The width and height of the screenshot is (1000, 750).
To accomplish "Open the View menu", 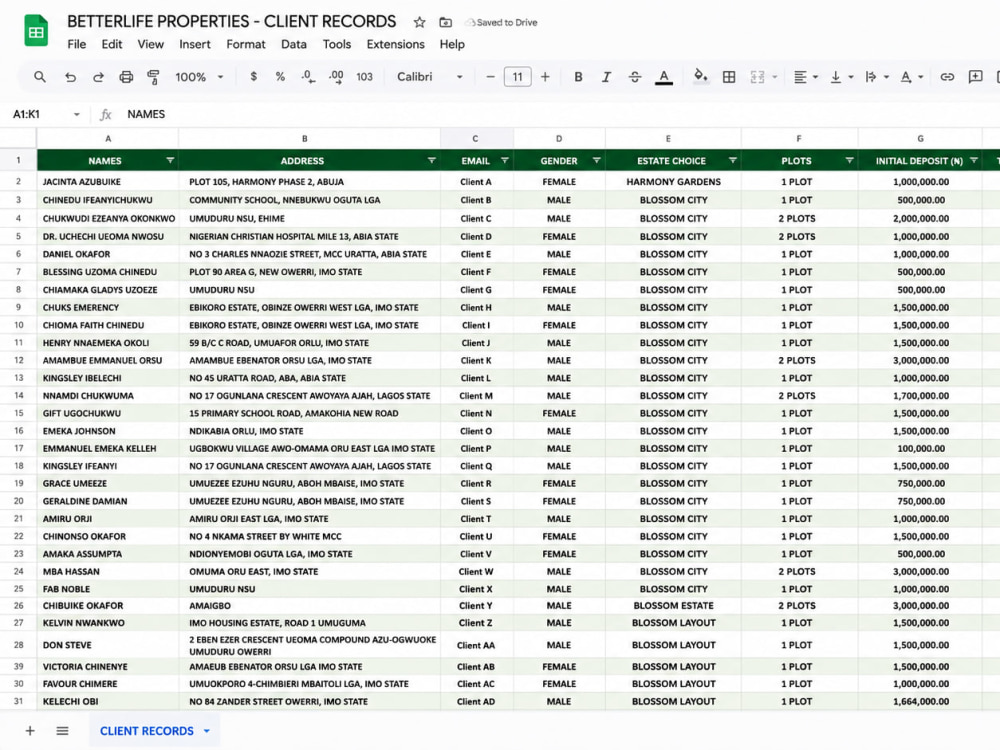I will coord(151,44).
